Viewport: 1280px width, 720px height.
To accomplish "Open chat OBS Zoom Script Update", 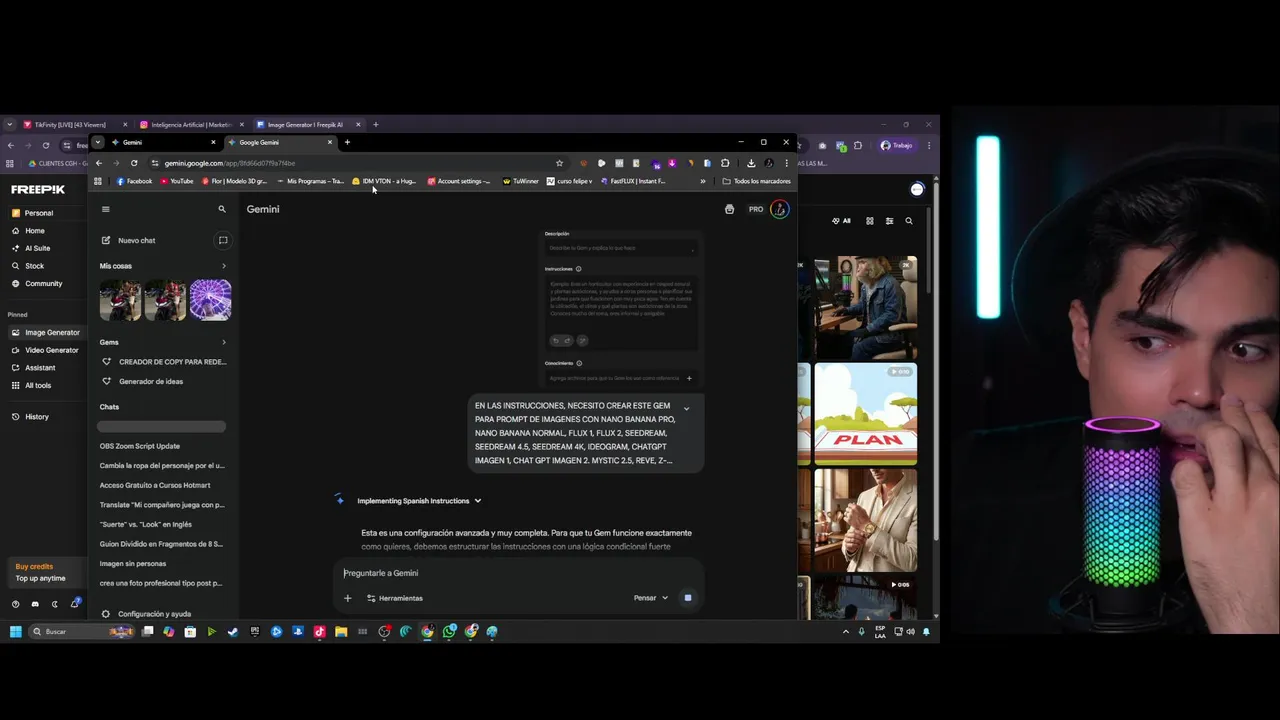I will 140,446.
